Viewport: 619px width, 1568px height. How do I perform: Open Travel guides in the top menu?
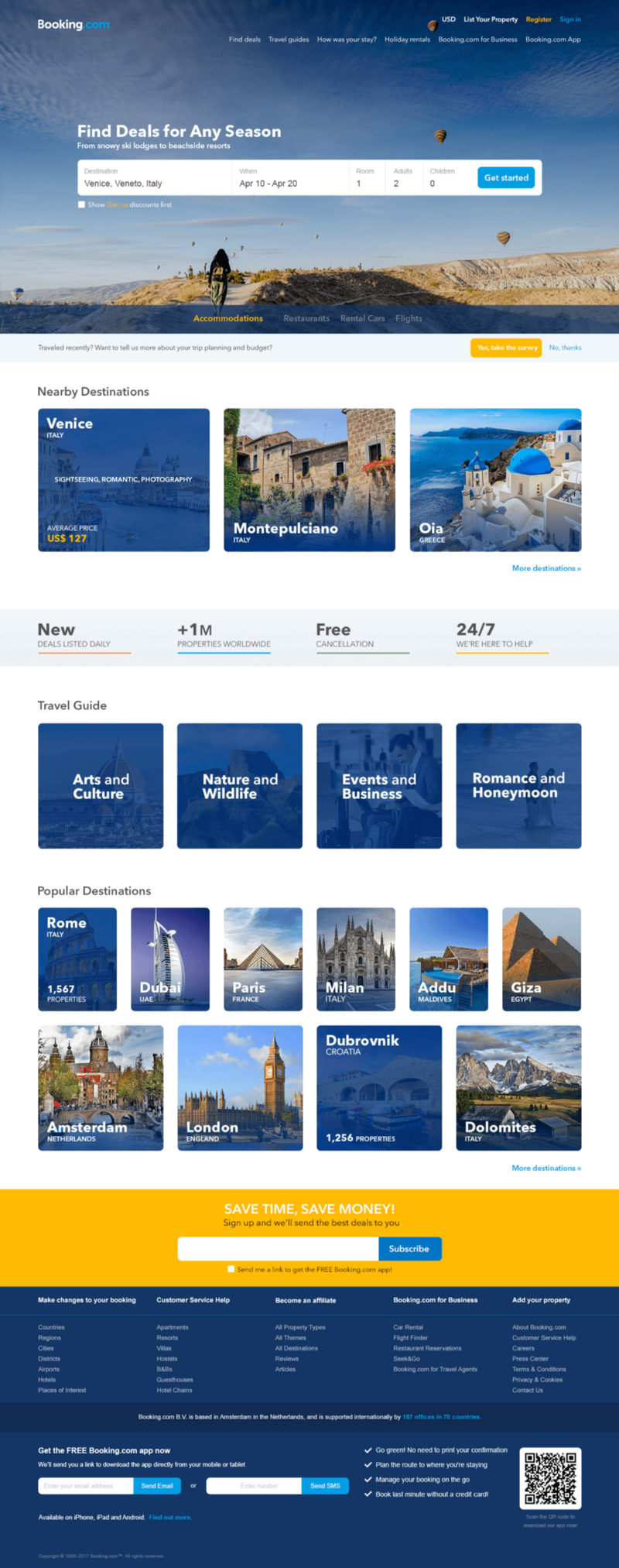pos(289,39)
